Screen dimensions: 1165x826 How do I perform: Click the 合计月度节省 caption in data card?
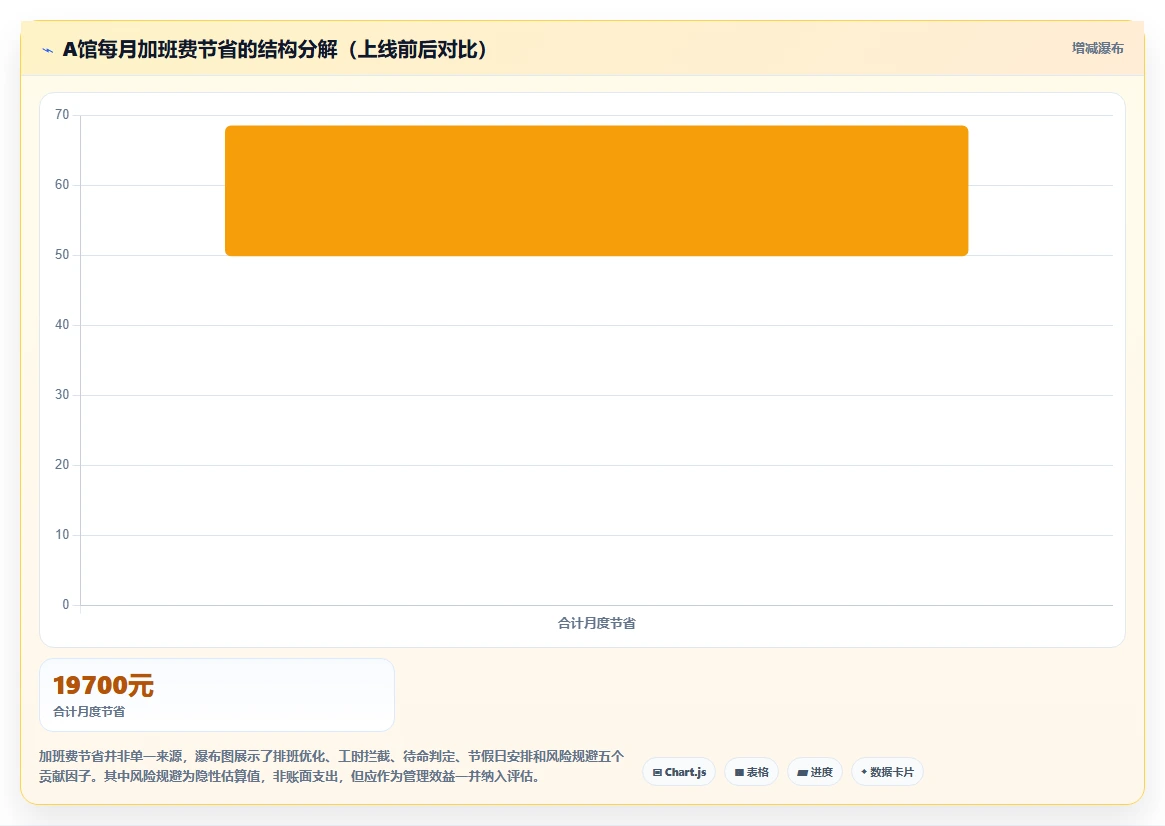tap(89, 712)
